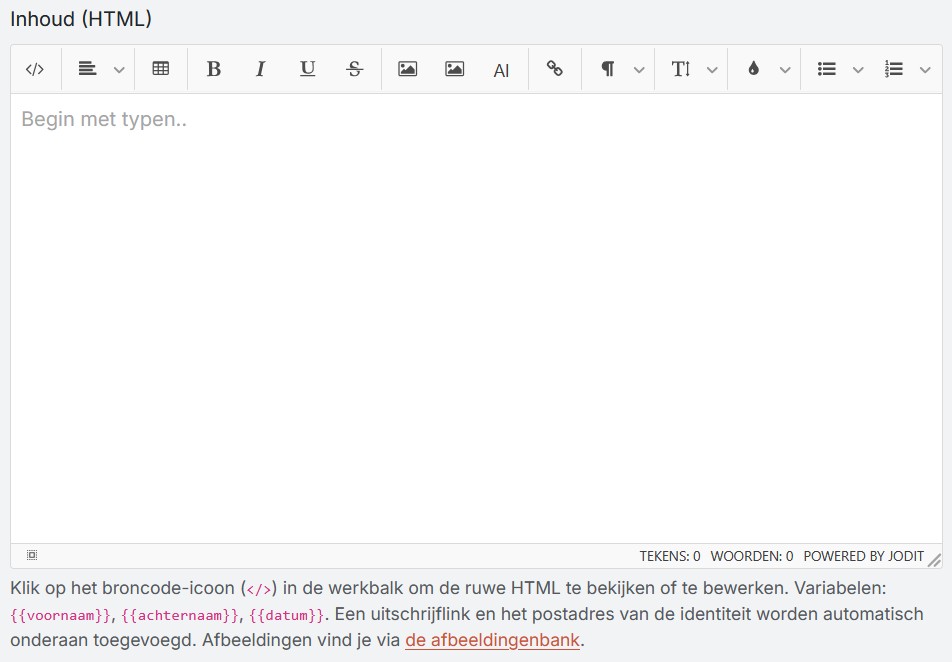The width and height of the screenshot is (952, 662).
Task: Open the 'POWERED BY JODIT' link
Action: pos(863,556)
